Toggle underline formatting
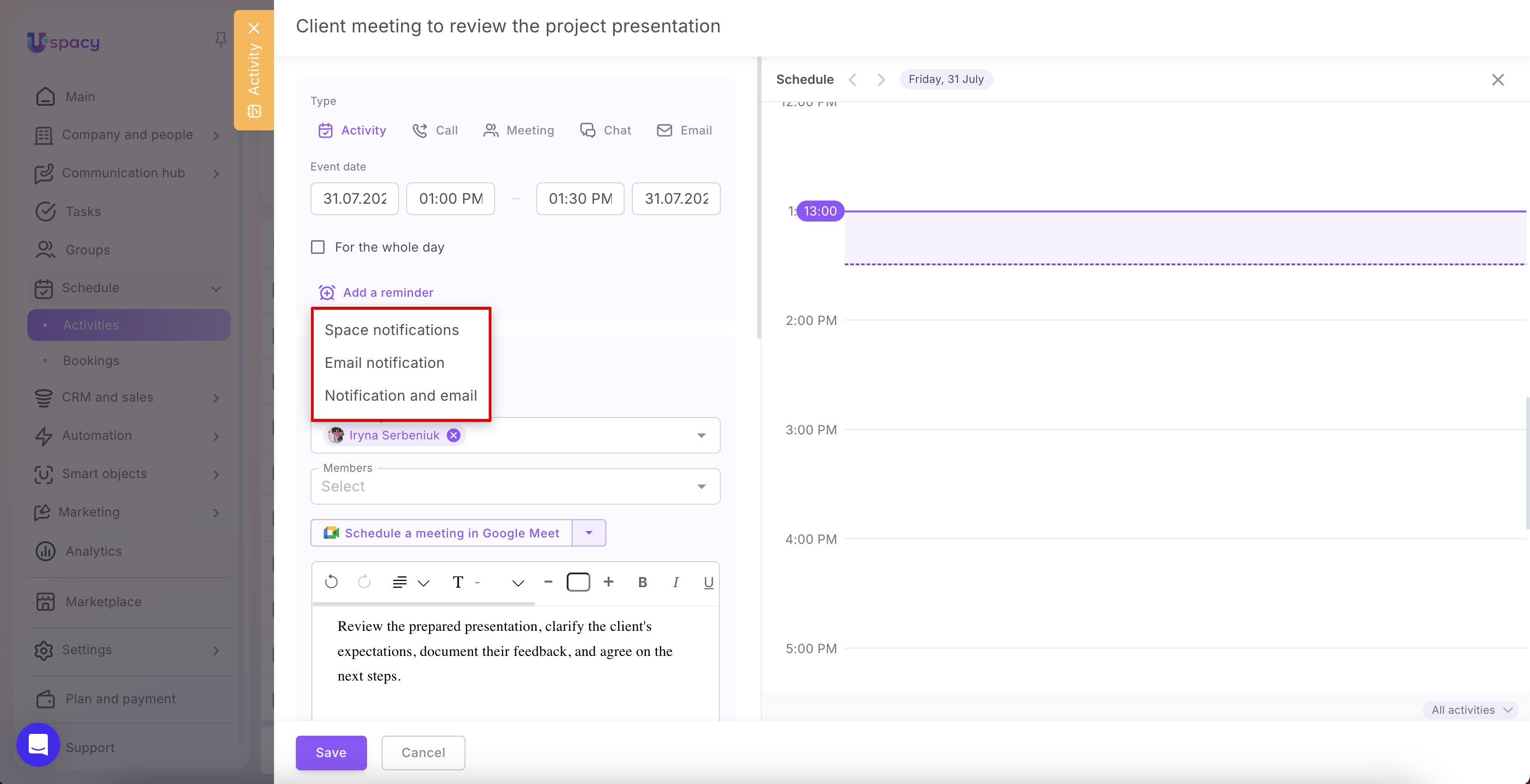This screenshot has width=1530, height=784. pos(708,583)
